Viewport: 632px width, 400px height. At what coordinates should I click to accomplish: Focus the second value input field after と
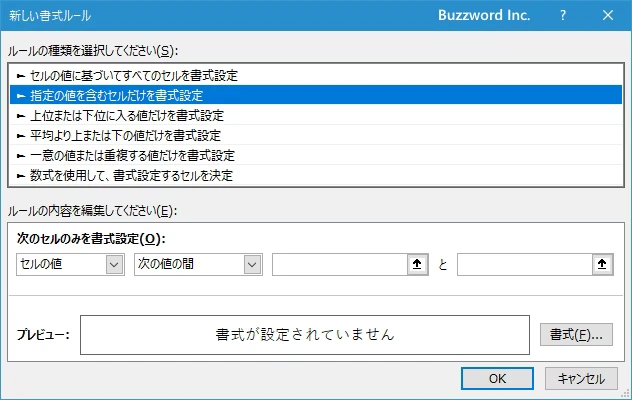click(525, 265)
